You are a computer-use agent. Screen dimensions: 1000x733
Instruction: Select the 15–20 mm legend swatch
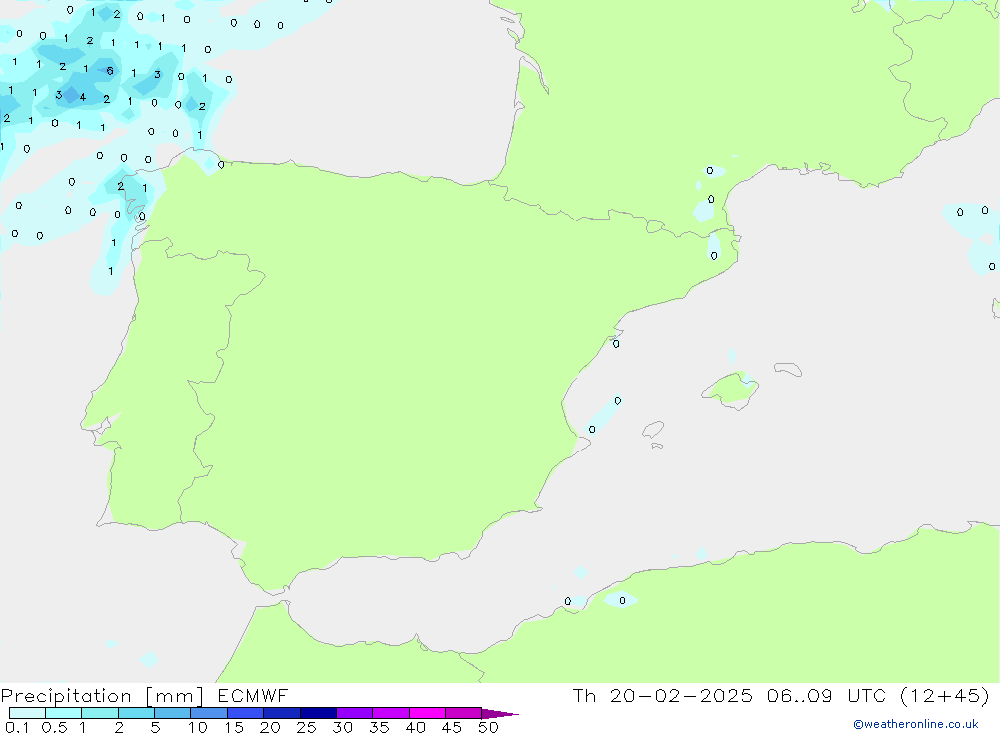coord(245,713)
